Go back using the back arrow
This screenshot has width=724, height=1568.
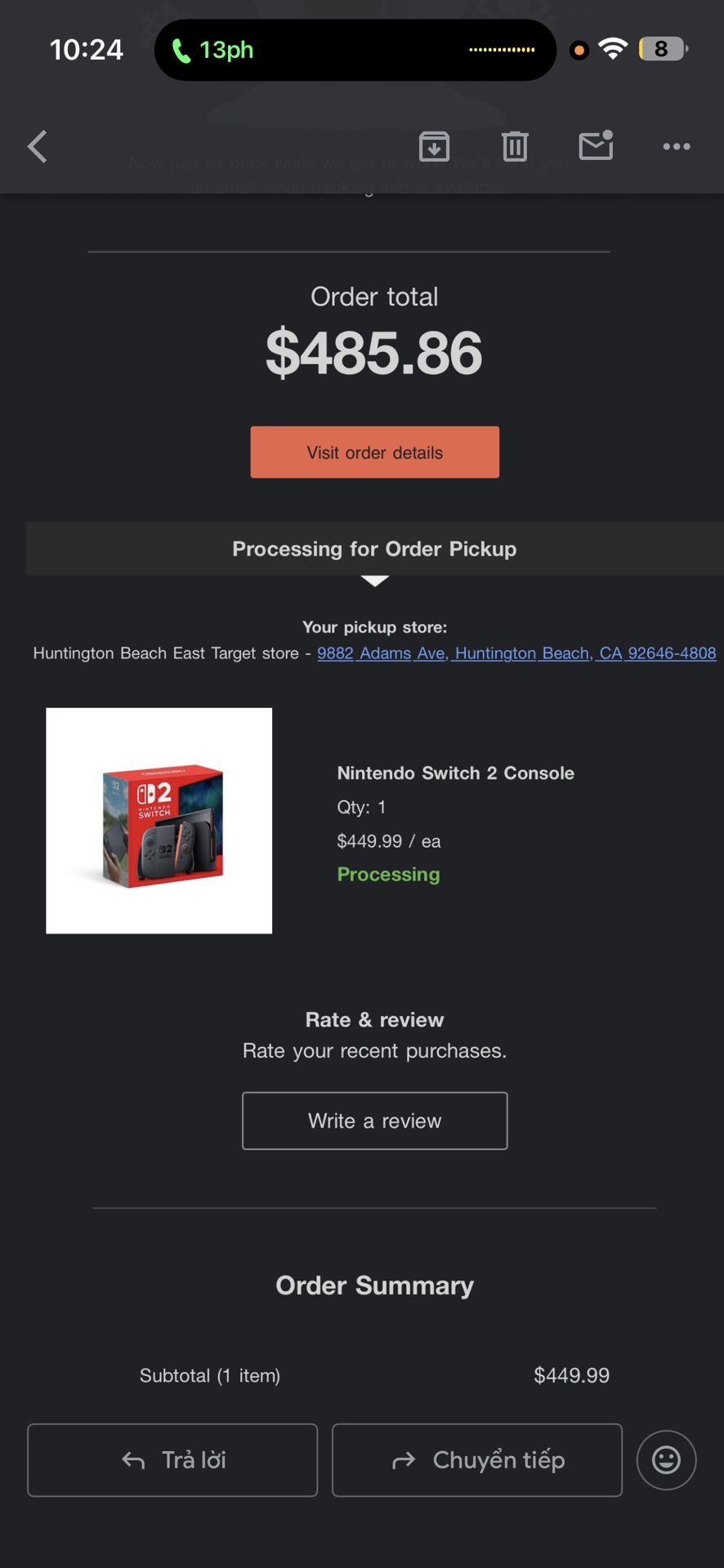pos(37,146)
